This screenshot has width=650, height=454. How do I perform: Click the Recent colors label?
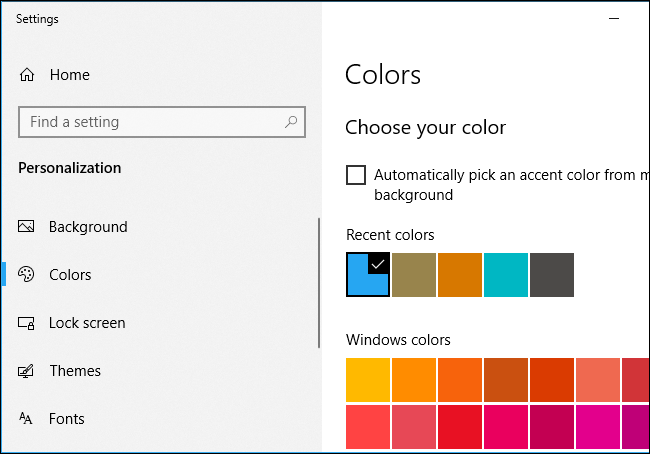[390, 235]
